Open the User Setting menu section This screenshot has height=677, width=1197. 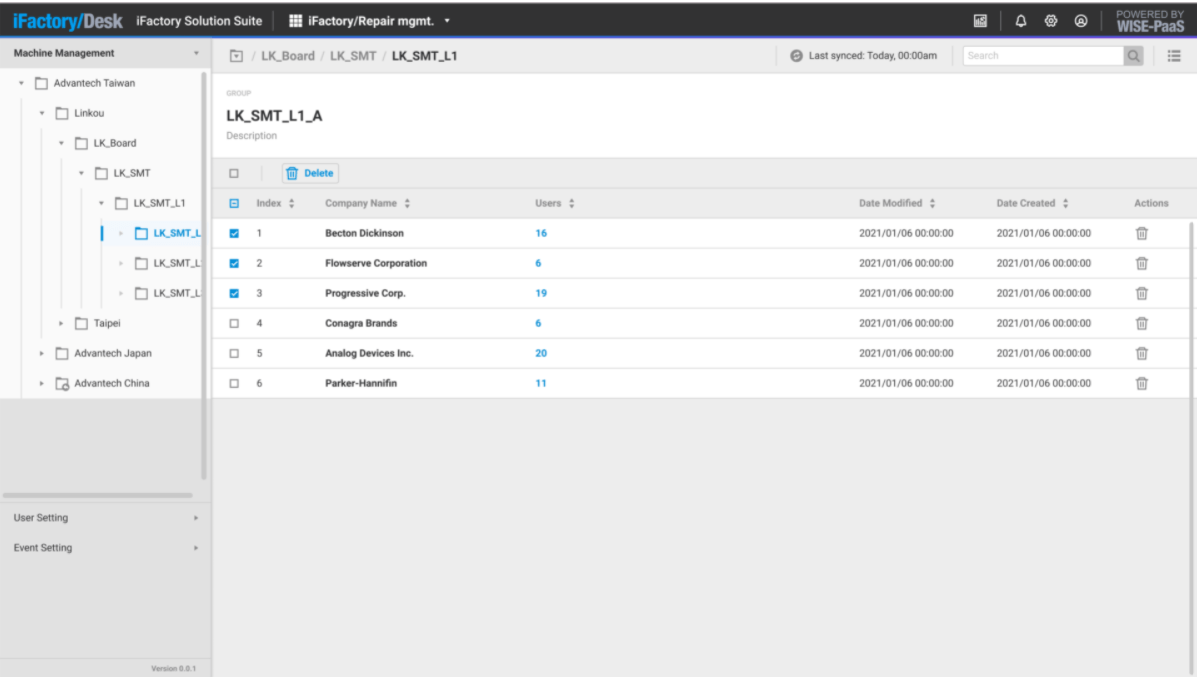click(105, 518)
